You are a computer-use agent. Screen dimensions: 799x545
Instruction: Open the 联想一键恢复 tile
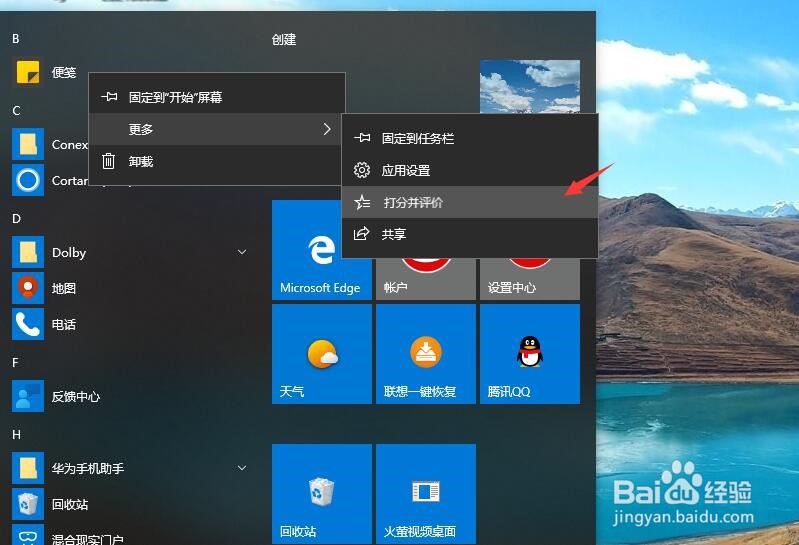(x=426, y=354)
